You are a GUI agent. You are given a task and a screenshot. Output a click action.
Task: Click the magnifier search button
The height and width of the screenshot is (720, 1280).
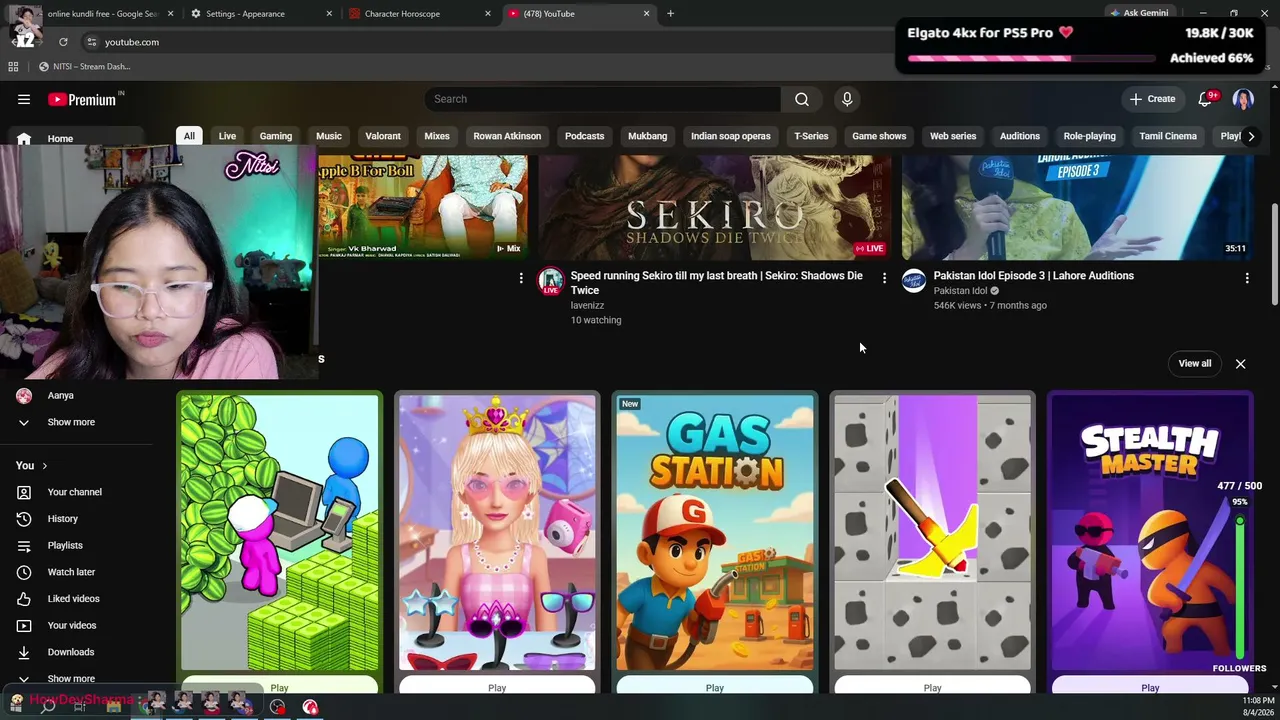pyautogui.click(x=802, y=99)
